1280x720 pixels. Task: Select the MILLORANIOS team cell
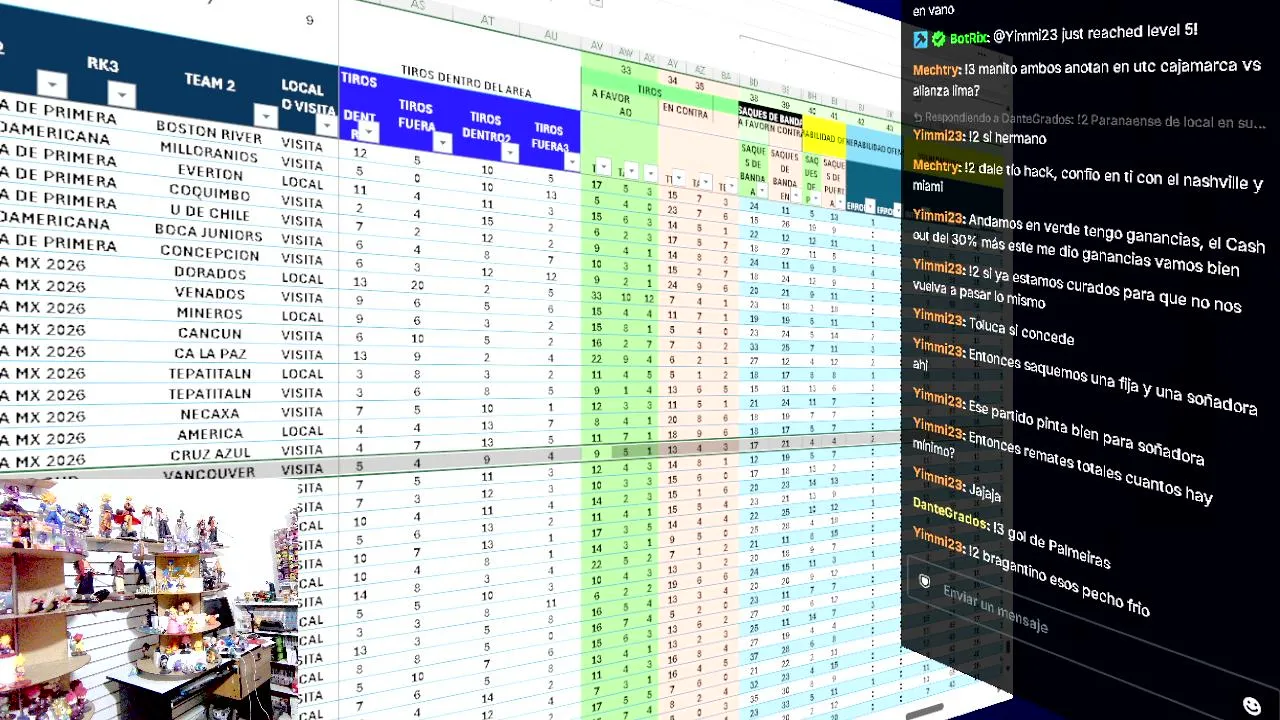[x=209, y=151]
